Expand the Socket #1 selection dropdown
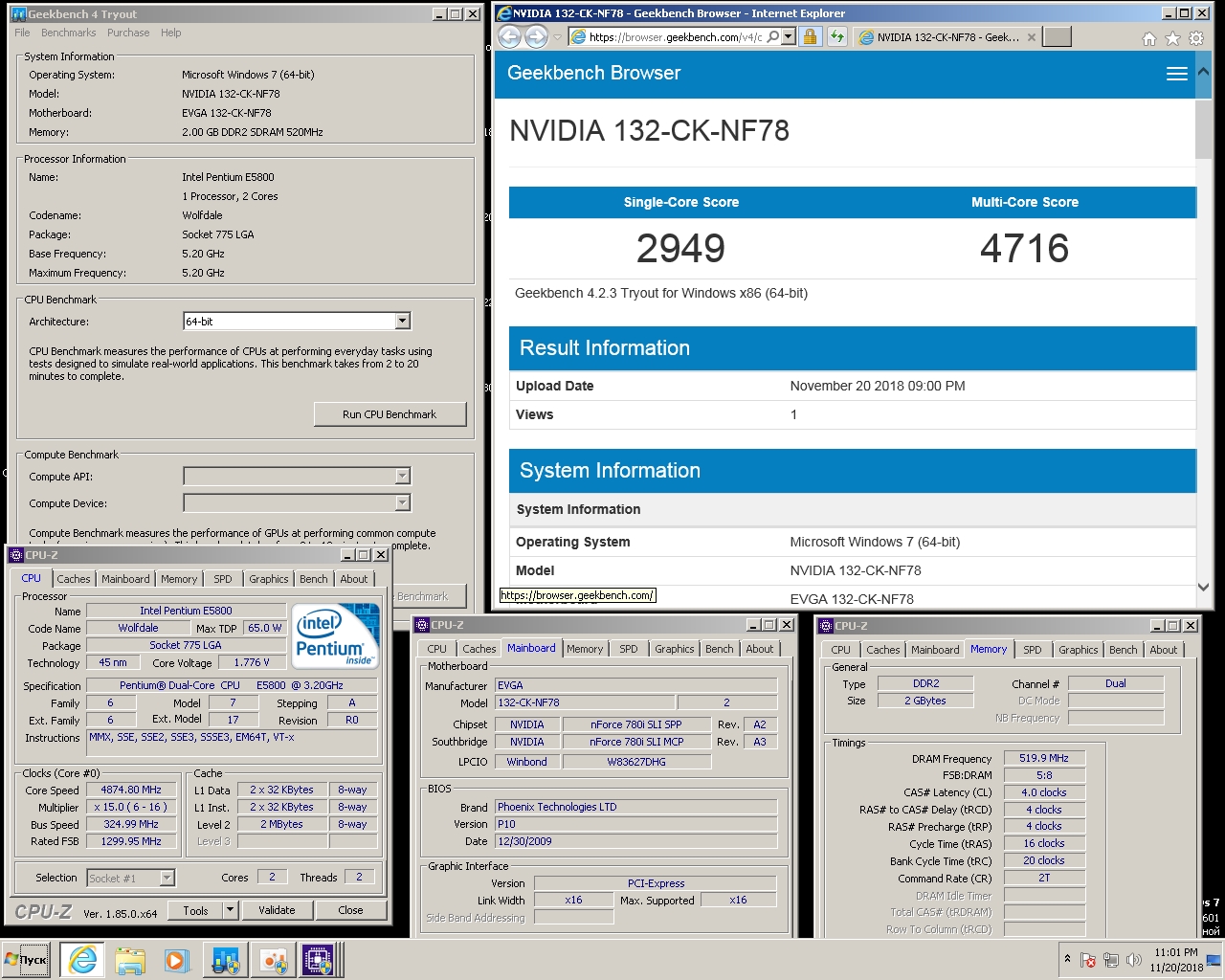 coord(167,878)
